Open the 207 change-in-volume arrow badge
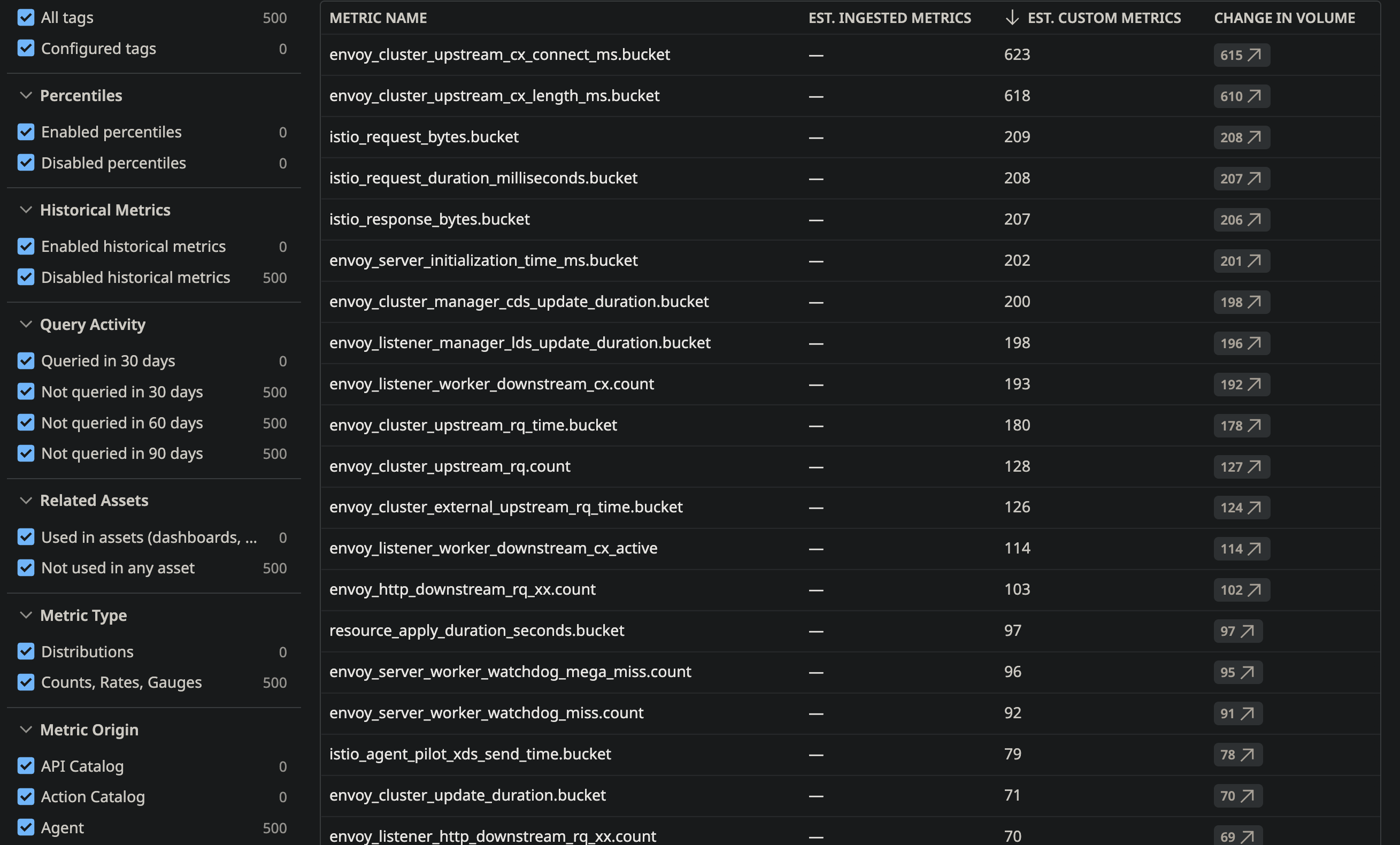The height and width of the screenshot is (845, 1400). tap(1242, 179)
